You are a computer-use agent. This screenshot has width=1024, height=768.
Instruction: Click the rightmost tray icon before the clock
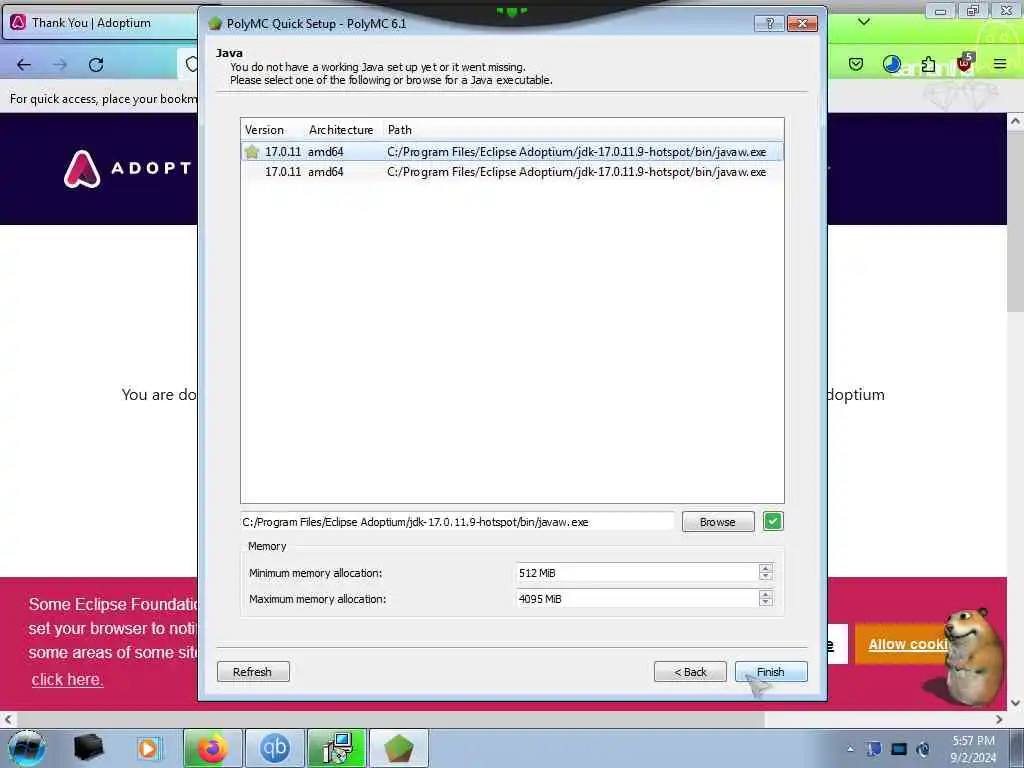pos(923,749)
